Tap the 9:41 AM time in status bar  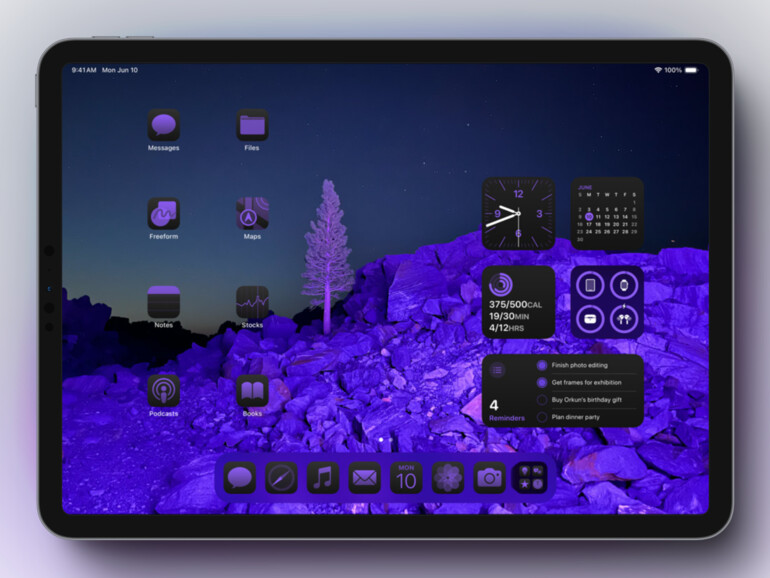click(x=84, y=70)
